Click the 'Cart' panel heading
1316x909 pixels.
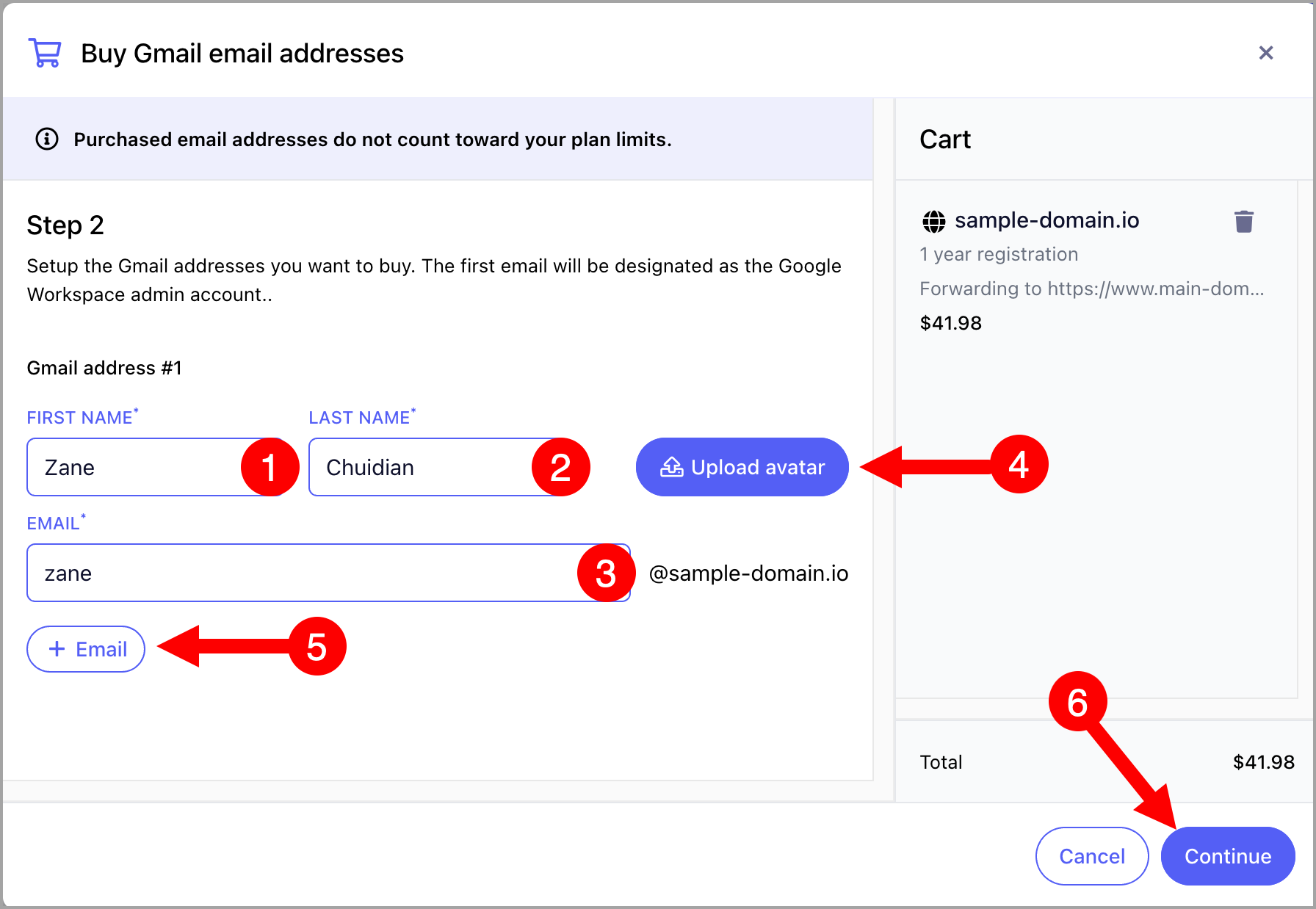(x=945, y=140)
